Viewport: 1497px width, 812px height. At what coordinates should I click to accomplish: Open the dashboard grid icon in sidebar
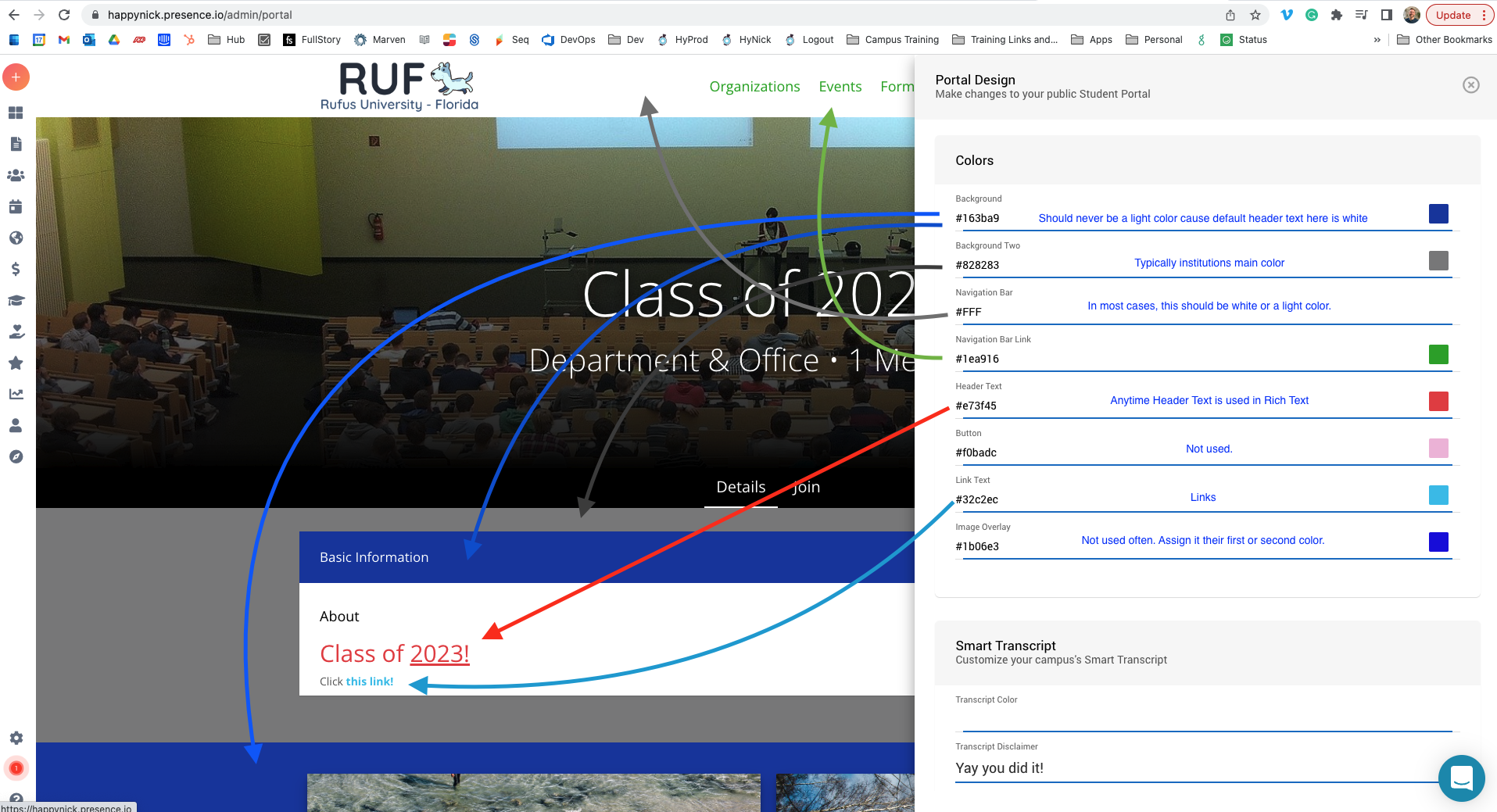[16, 113]
